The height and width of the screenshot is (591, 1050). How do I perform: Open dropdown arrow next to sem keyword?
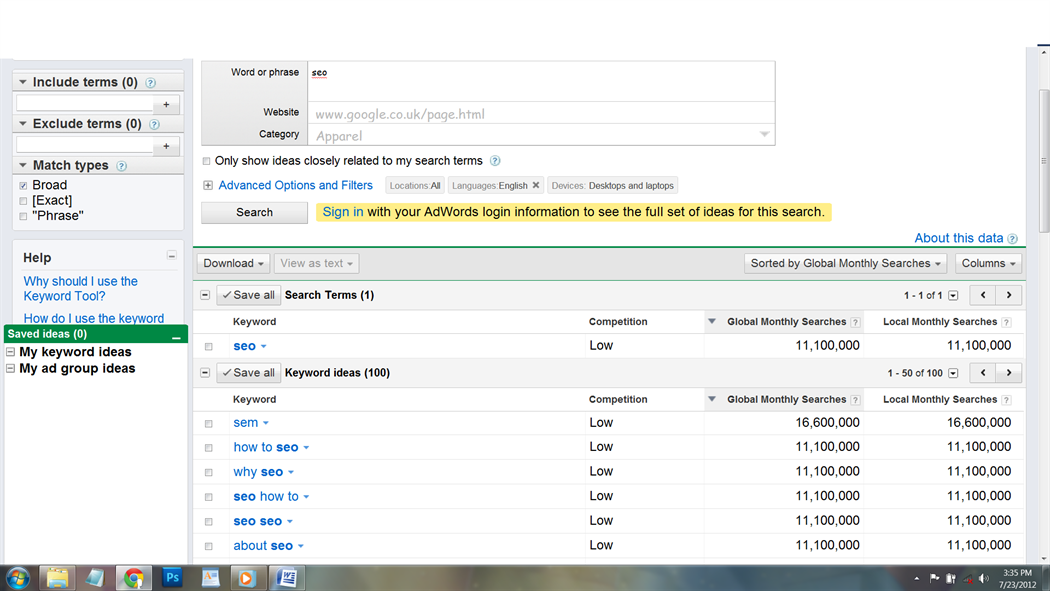(x=266, y=423)
